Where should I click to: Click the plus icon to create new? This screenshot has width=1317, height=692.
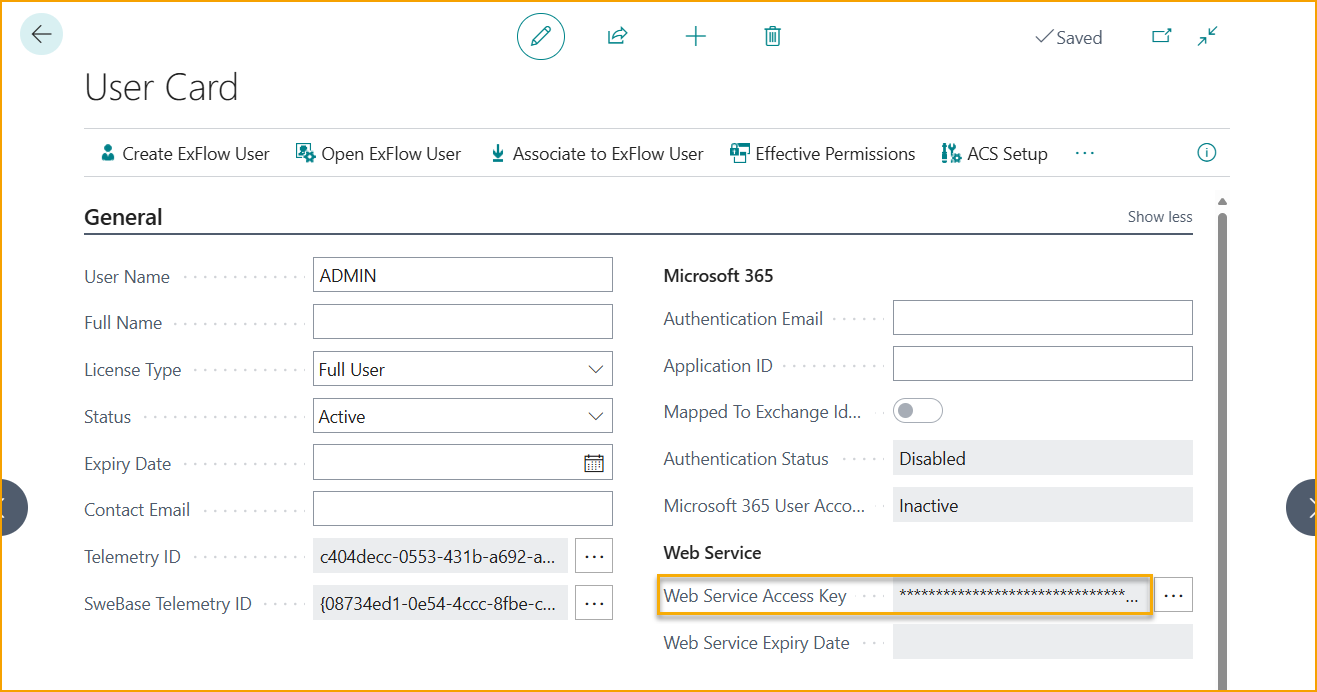[x=695, y=37]
